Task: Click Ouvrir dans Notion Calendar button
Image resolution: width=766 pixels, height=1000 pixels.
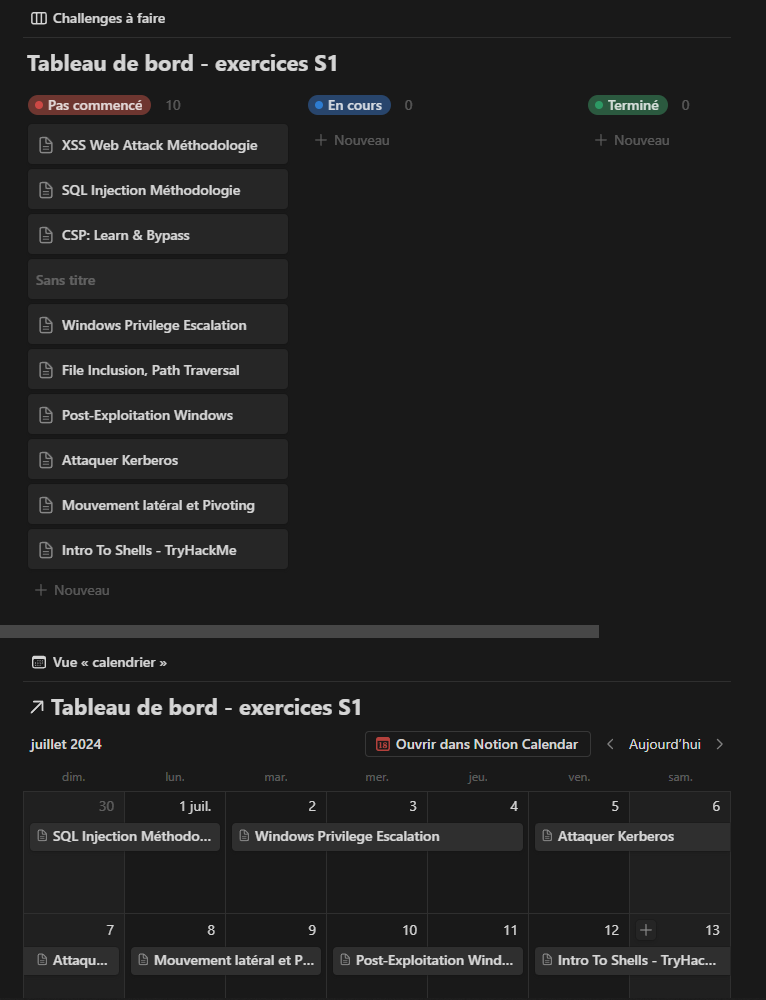Action: point(478,744)
